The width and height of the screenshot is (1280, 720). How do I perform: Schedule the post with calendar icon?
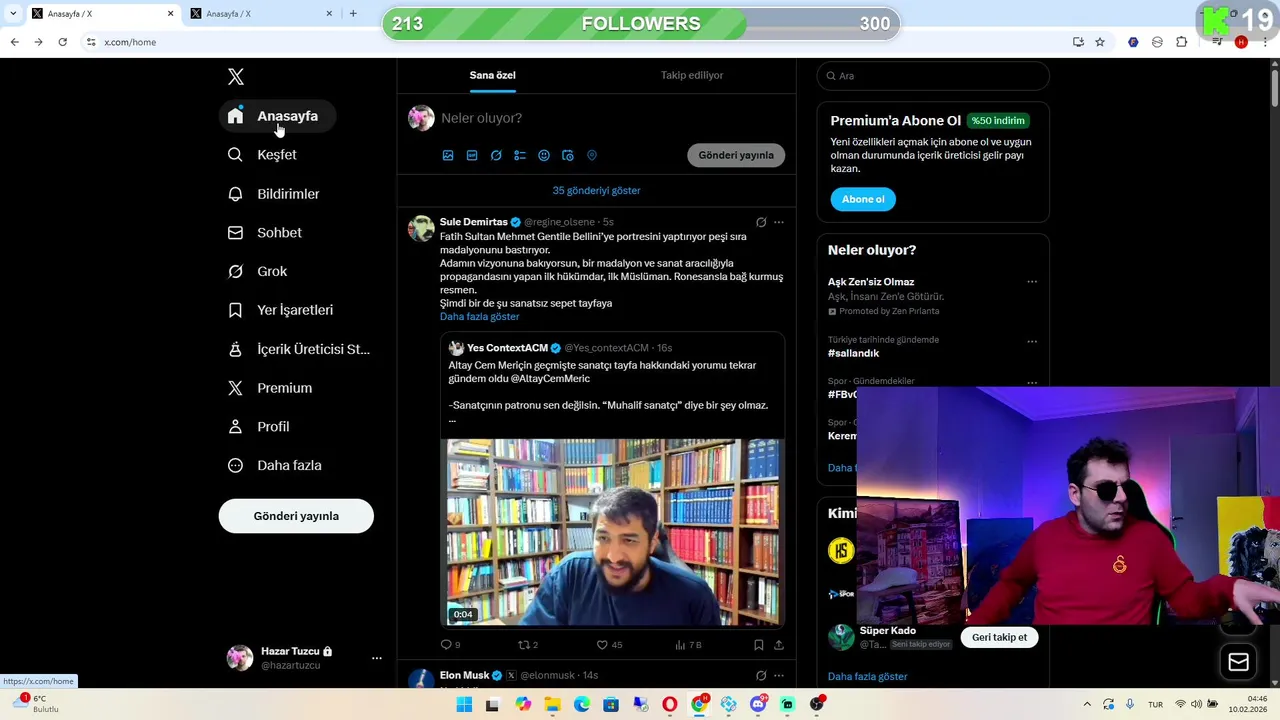568,155
